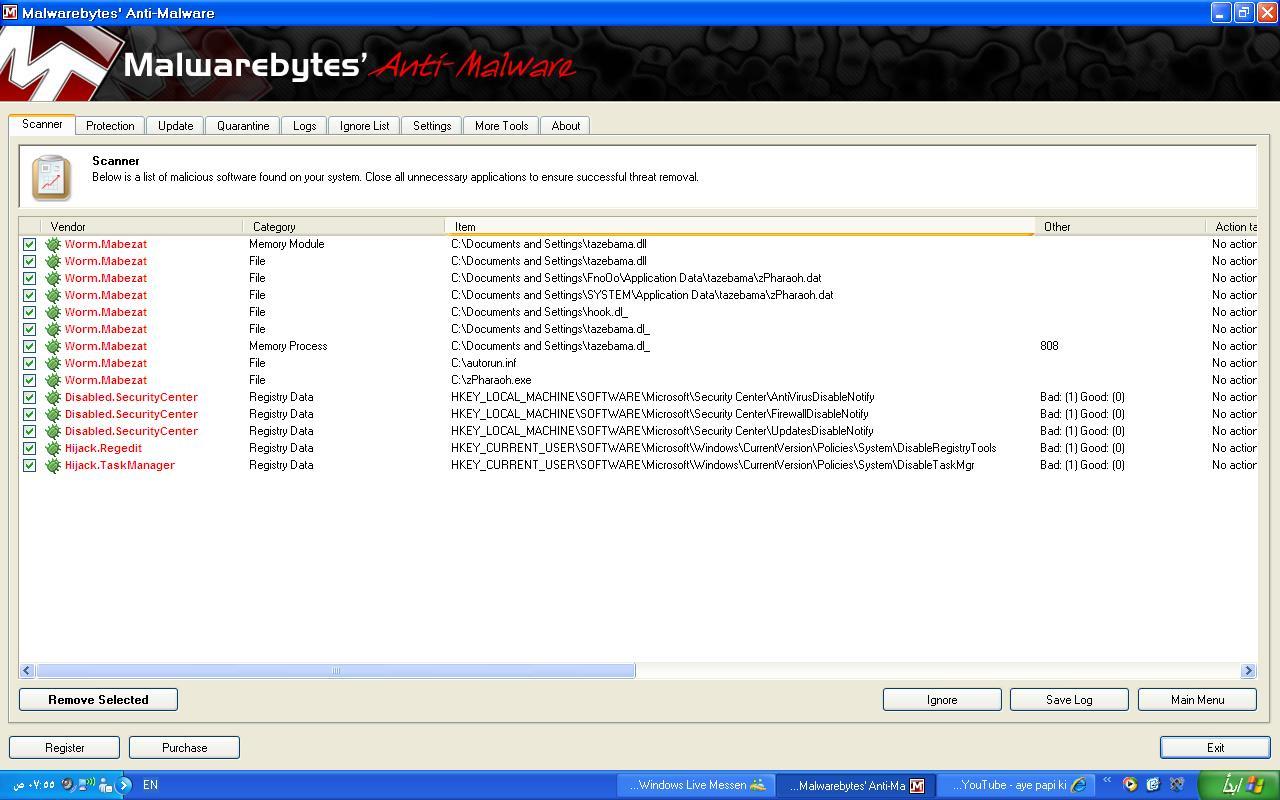Uncheck checkbox for Memory Process row
Image resolution: width=1280 pixels, height=800 pixels.
coord(29,346)
